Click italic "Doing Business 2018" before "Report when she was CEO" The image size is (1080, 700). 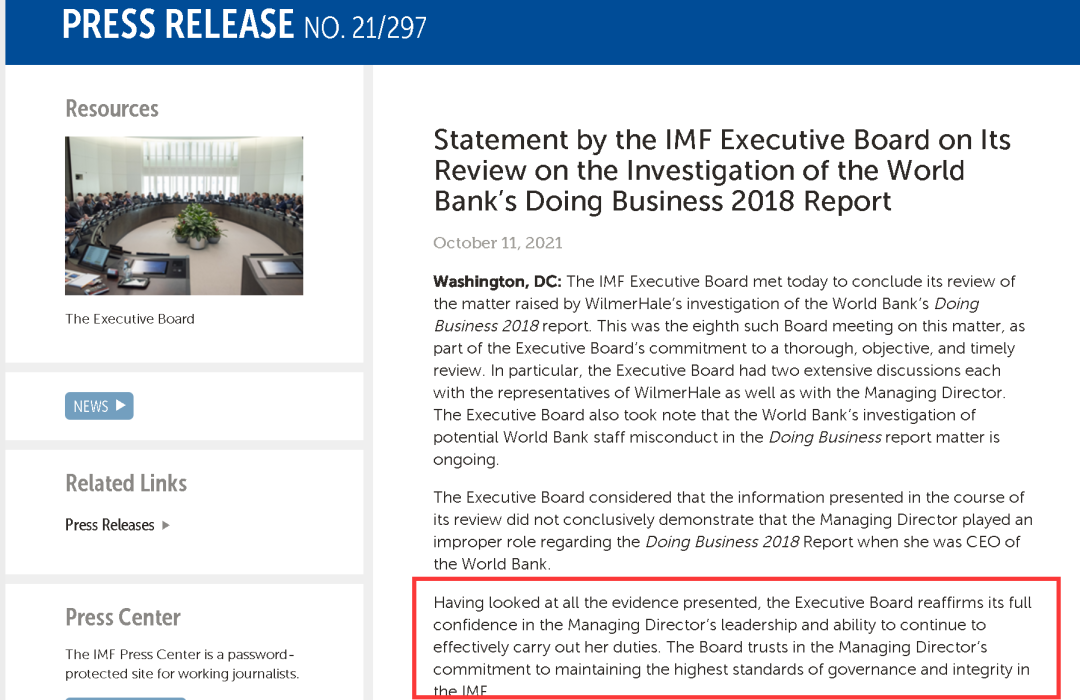coord(722,542)
